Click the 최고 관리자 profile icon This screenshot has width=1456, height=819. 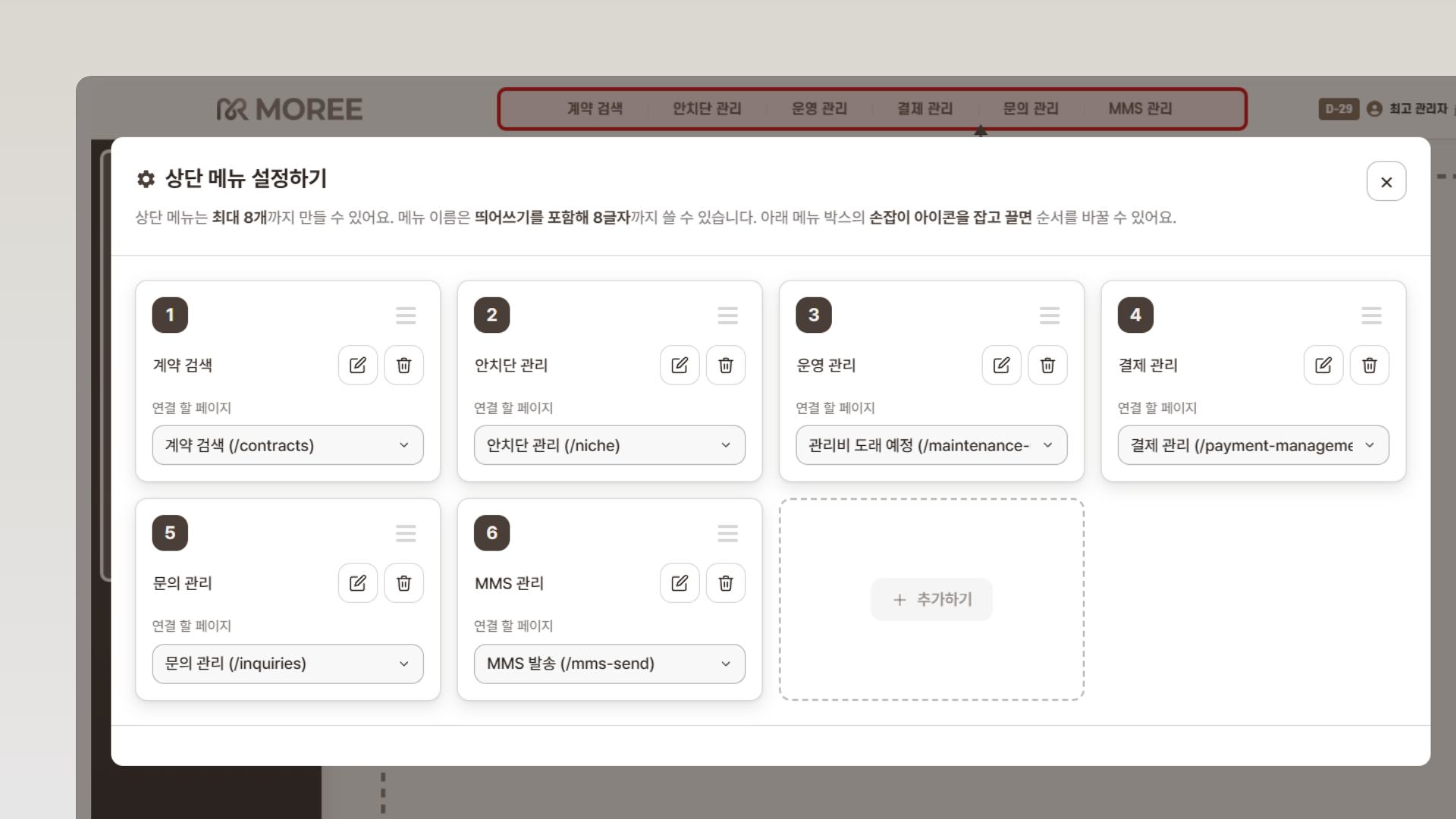tap(1374, 109)
